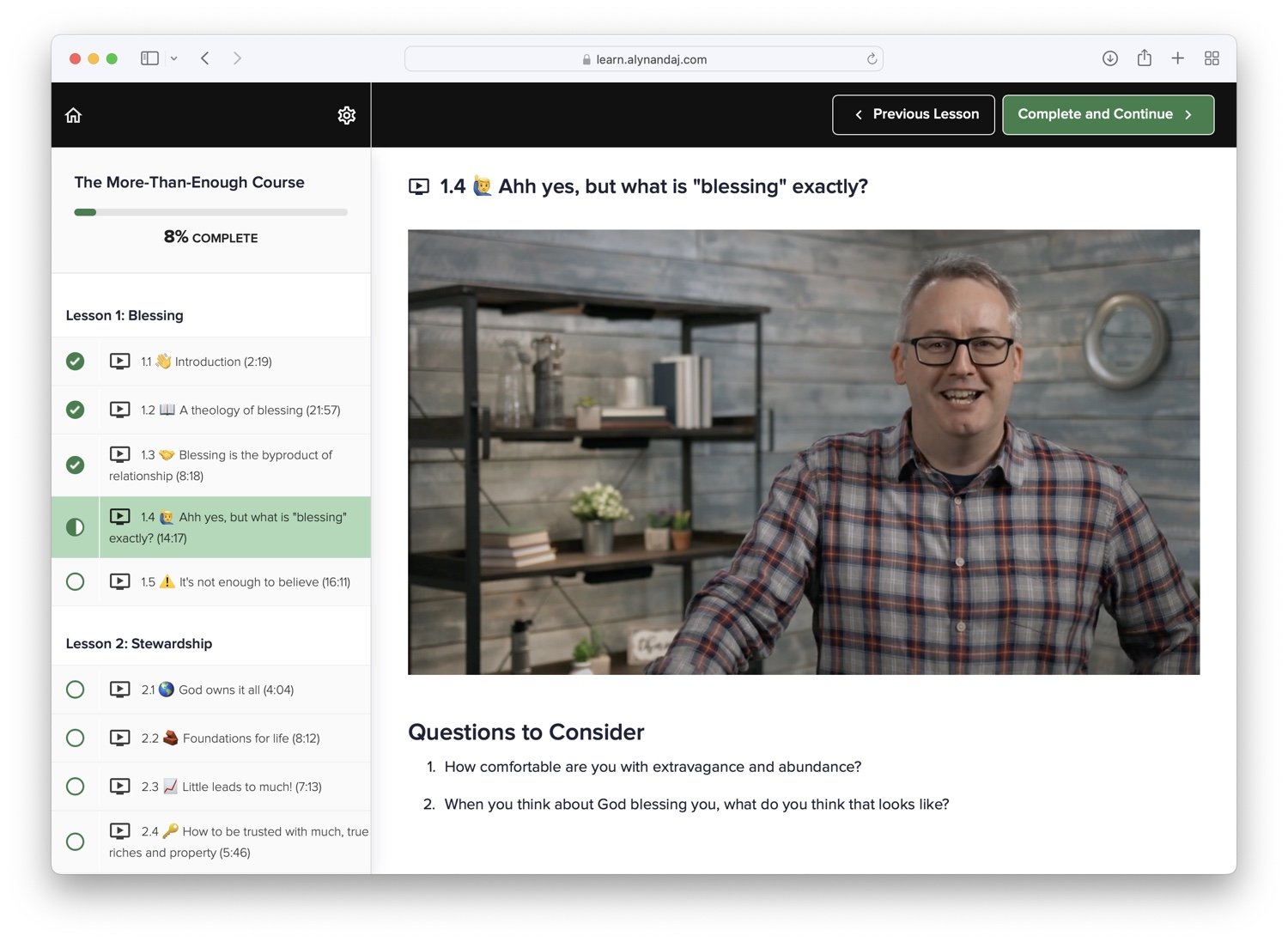Go to the course home icon
The image size is (1288, 942).
(74, 115)
